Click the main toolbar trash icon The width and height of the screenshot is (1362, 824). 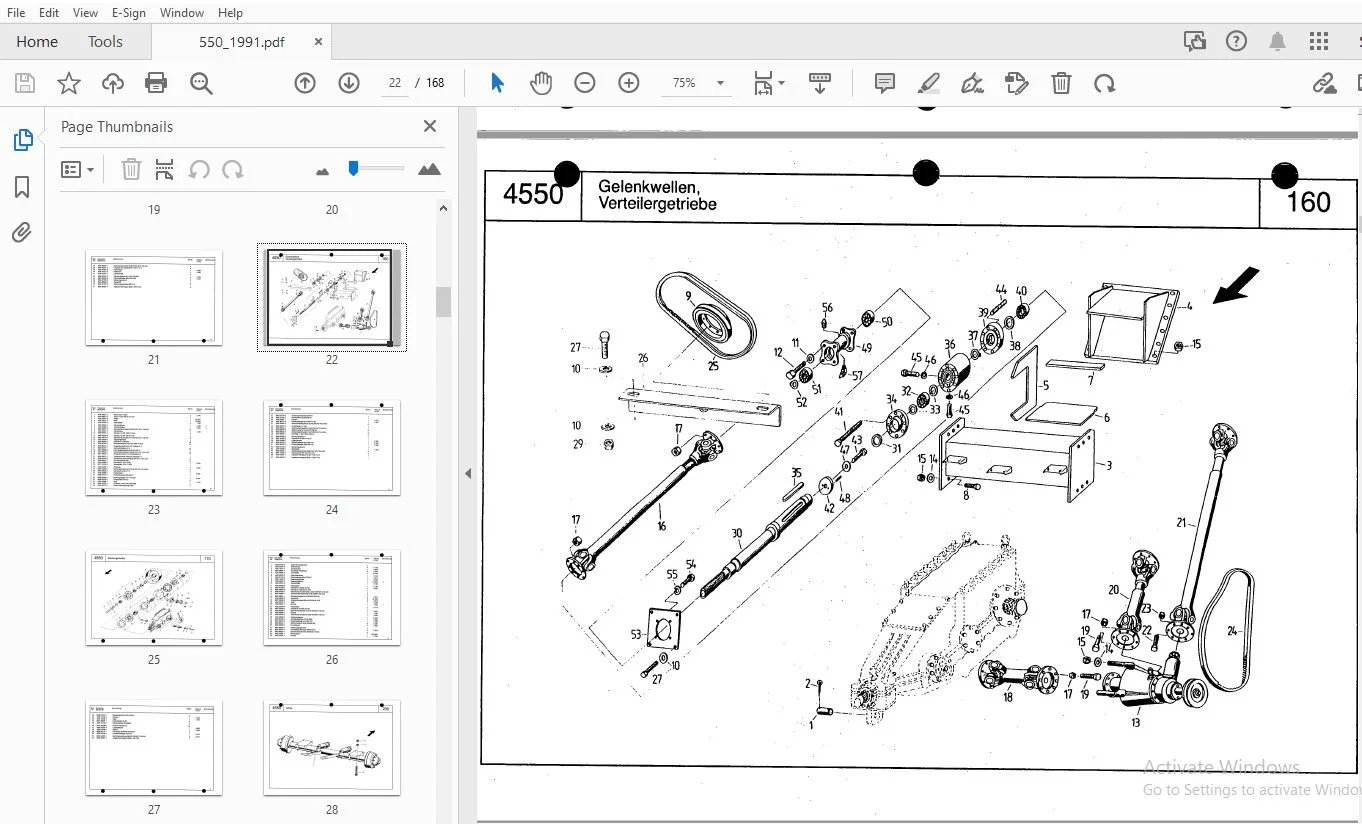coord(1061,83)
